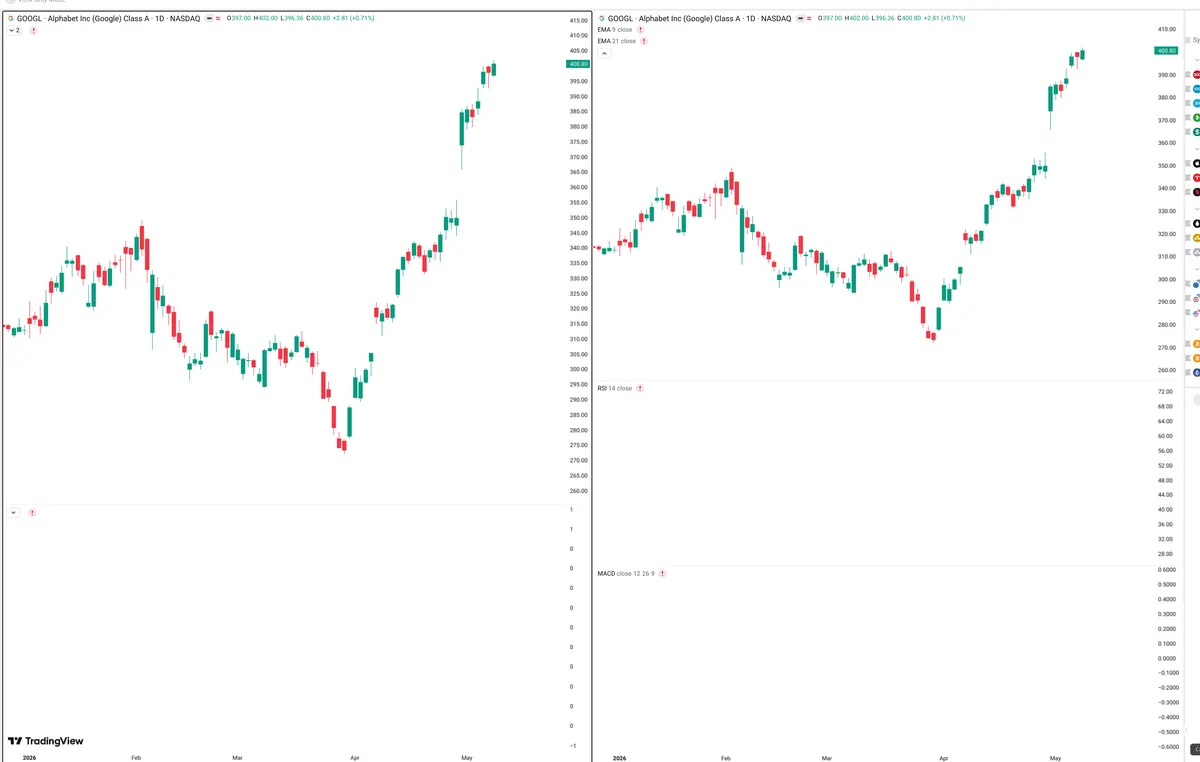1200x762 pixels.
Task: Click error icon next to MACD legend
Action: tap(663, 574)
